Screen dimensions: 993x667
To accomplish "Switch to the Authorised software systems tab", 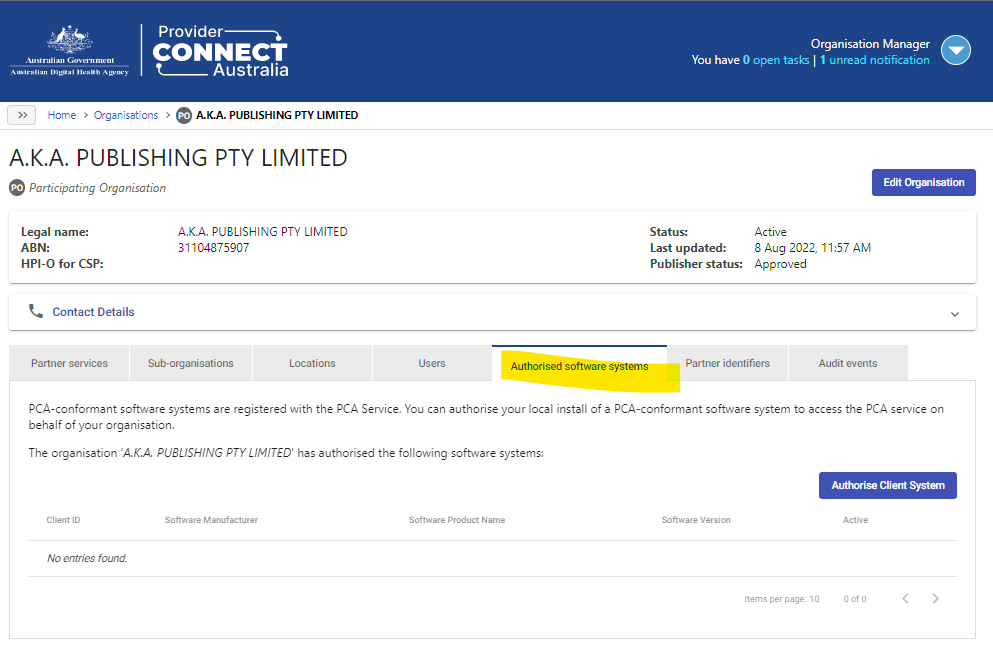I will (x=580, y=366).
